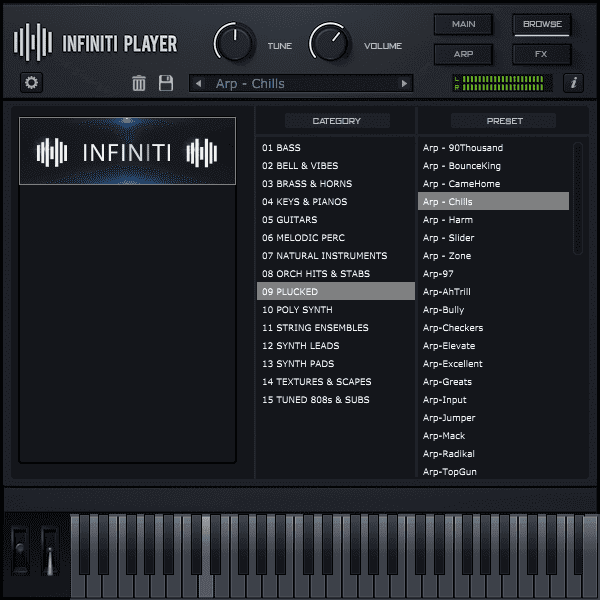Load preset Arp-Elevate
The height and width of the screenshot is (600, 600).
pyautogui.click(x=494, y=346)
